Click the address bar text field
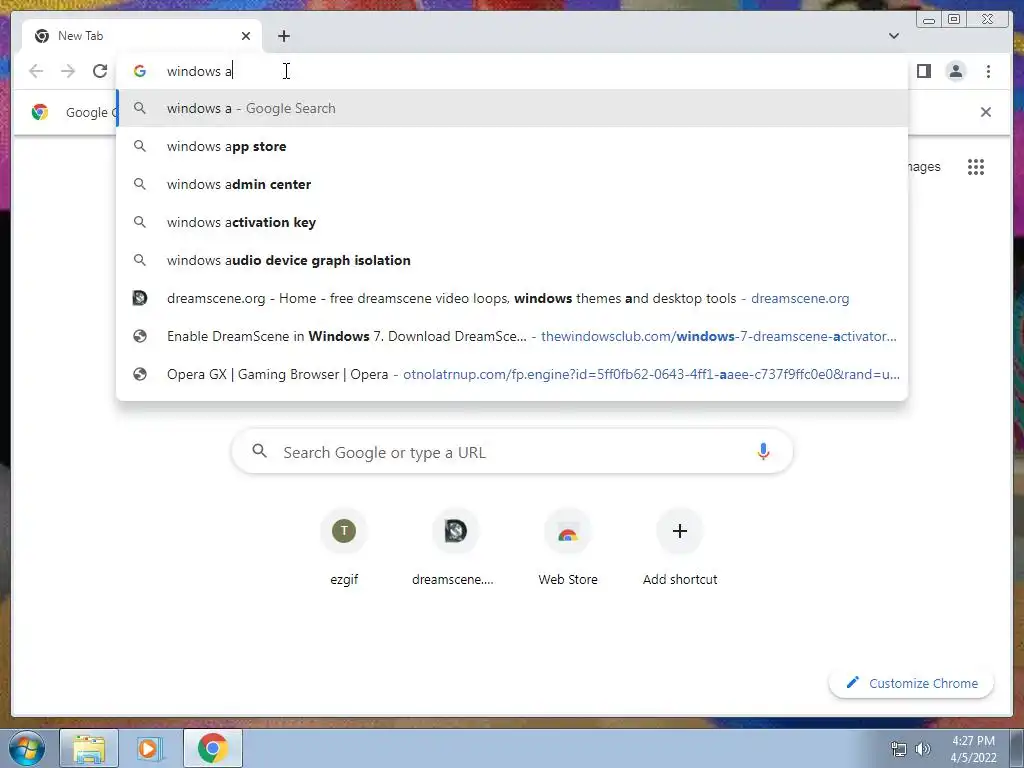 512,71
